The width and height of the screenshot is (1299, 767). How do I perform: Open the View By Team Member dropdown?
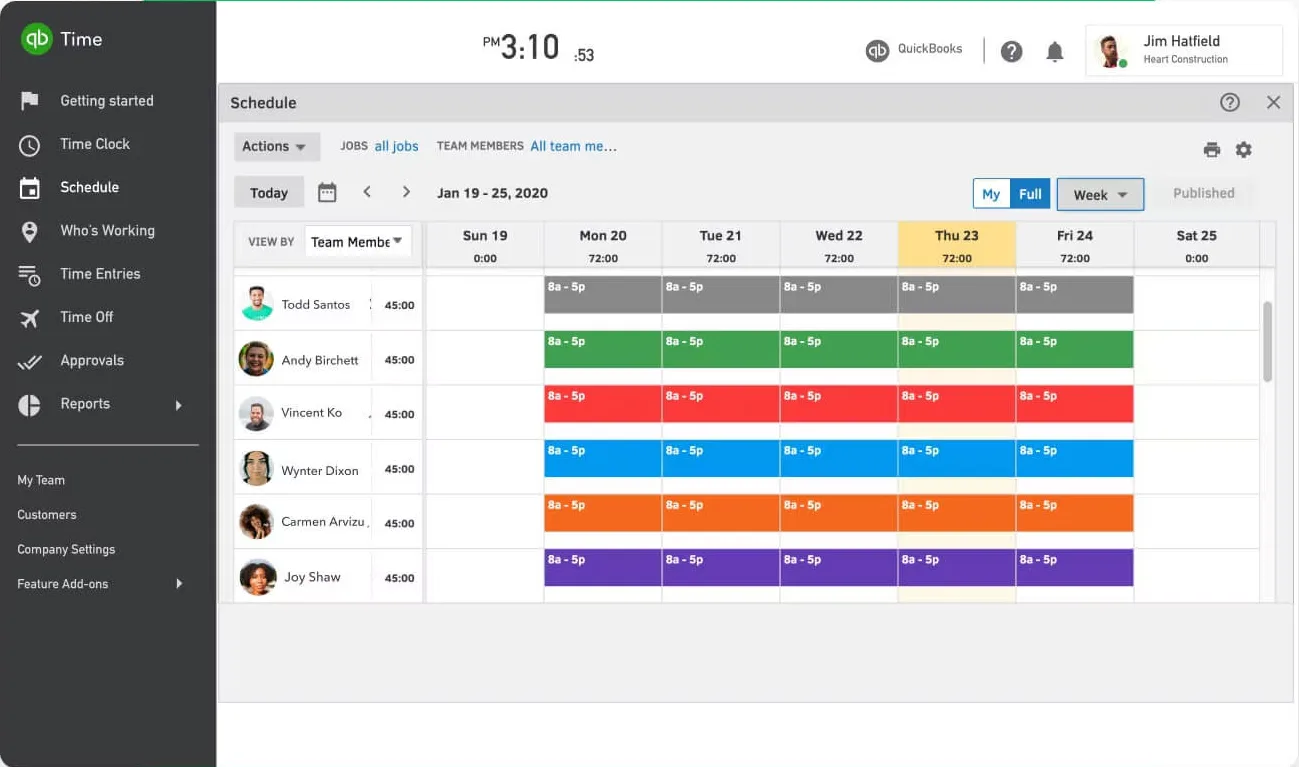click(x=358, y=241)
